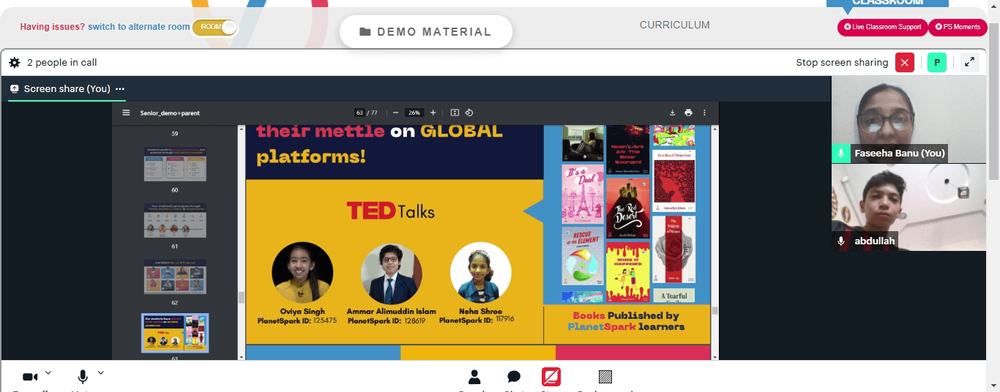
Task: Stop screen sharing with red X button
Action: pyautogui.click(x=904, y=62)
